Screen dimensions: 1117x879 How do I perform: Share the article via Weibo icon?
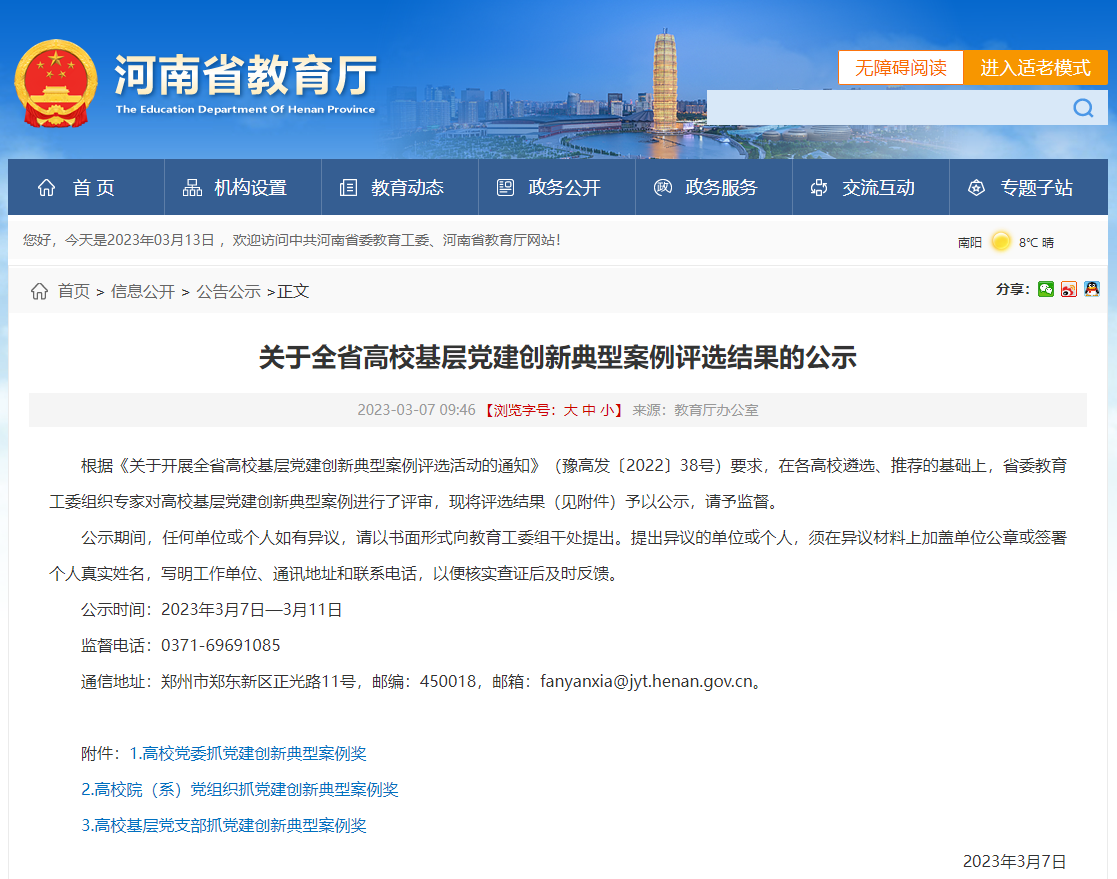click(1069, 290)
